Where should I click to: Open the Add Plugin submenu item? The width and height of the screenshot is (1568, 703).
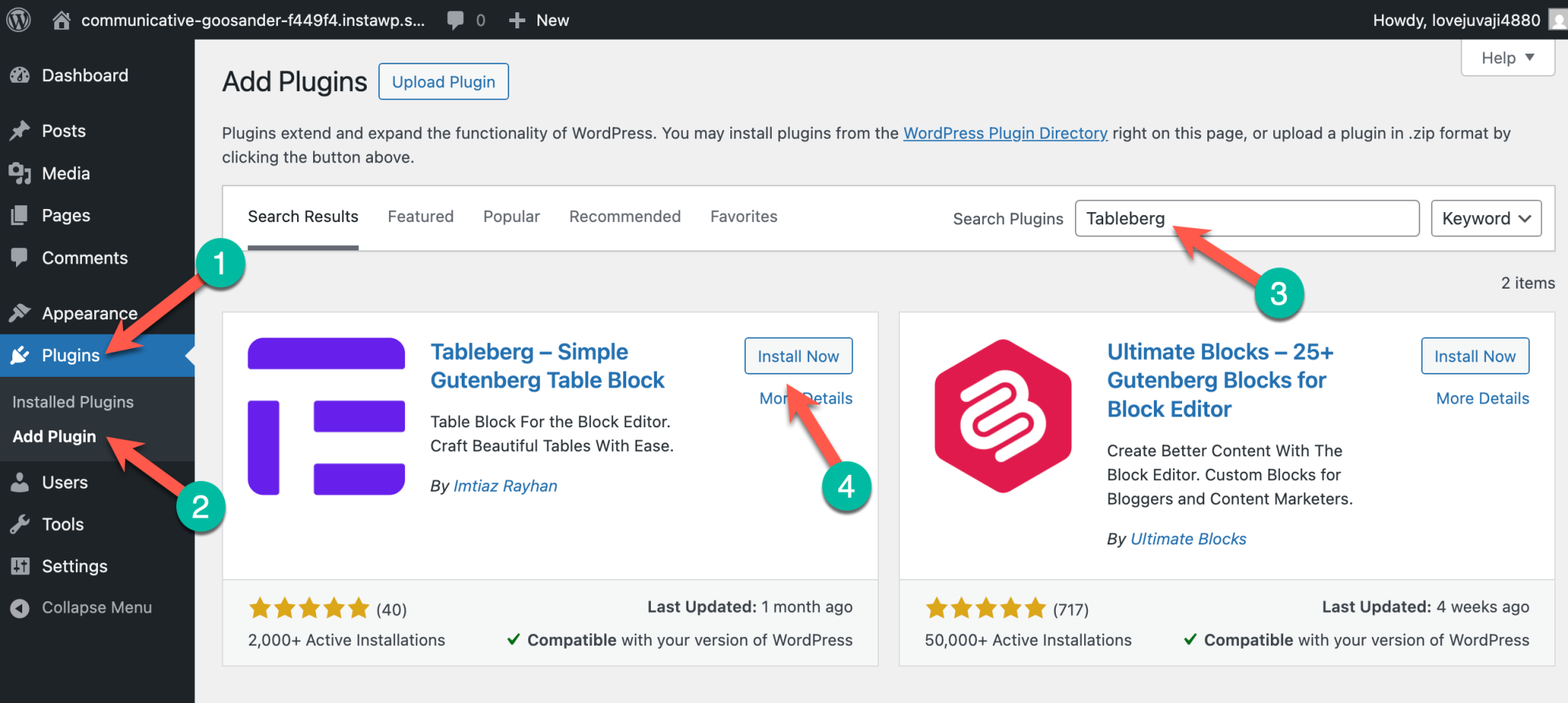[54, 437]
